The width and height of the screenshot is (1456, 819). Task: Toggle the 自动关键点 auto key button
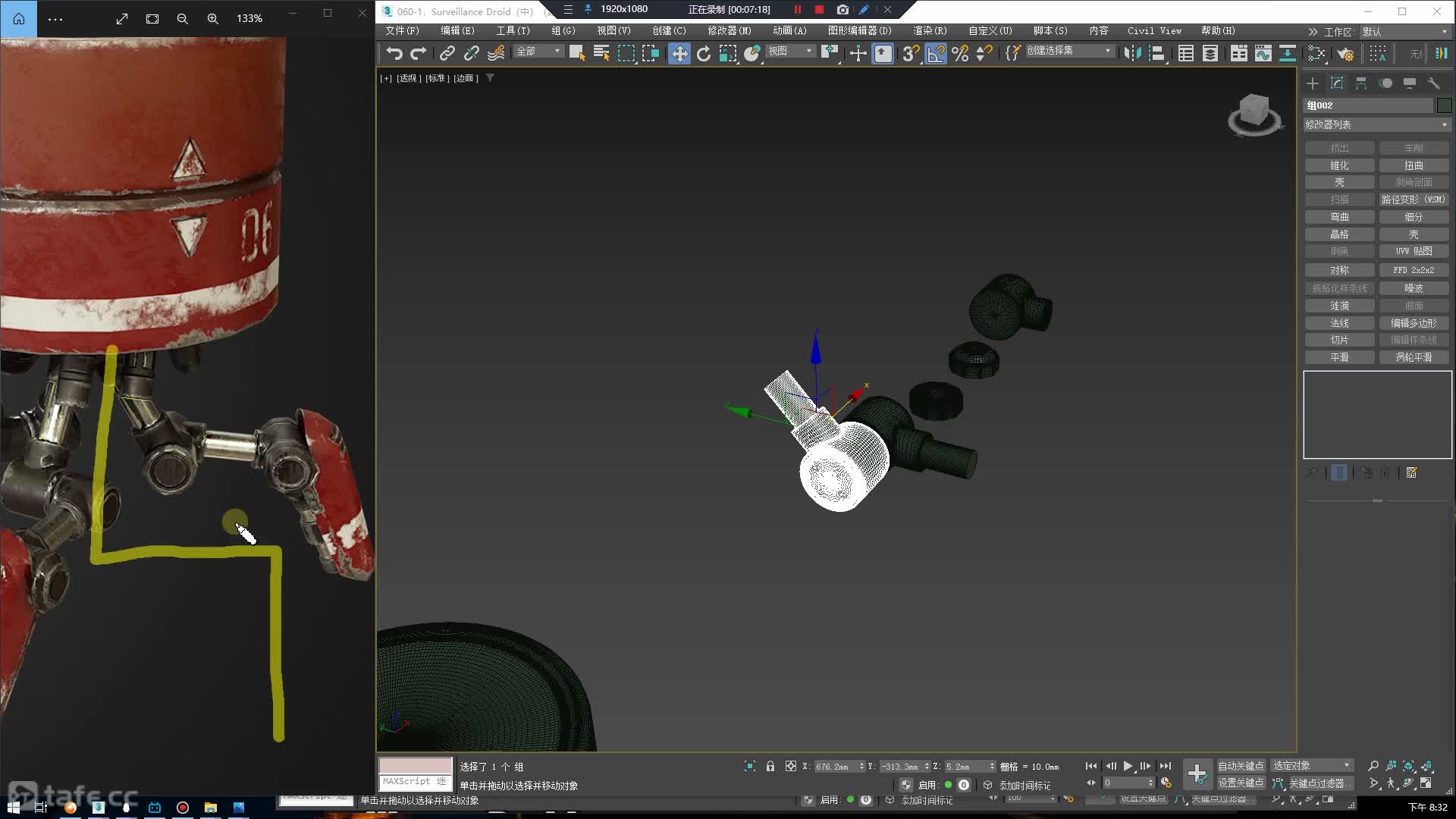click(1241, 766)
